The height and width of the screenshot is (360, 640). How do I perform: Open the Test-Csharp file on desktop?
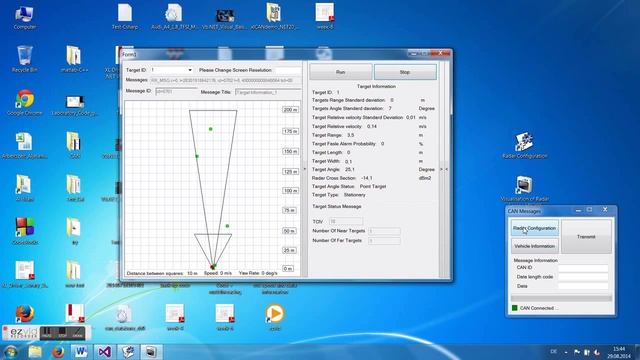pos(125,16)
